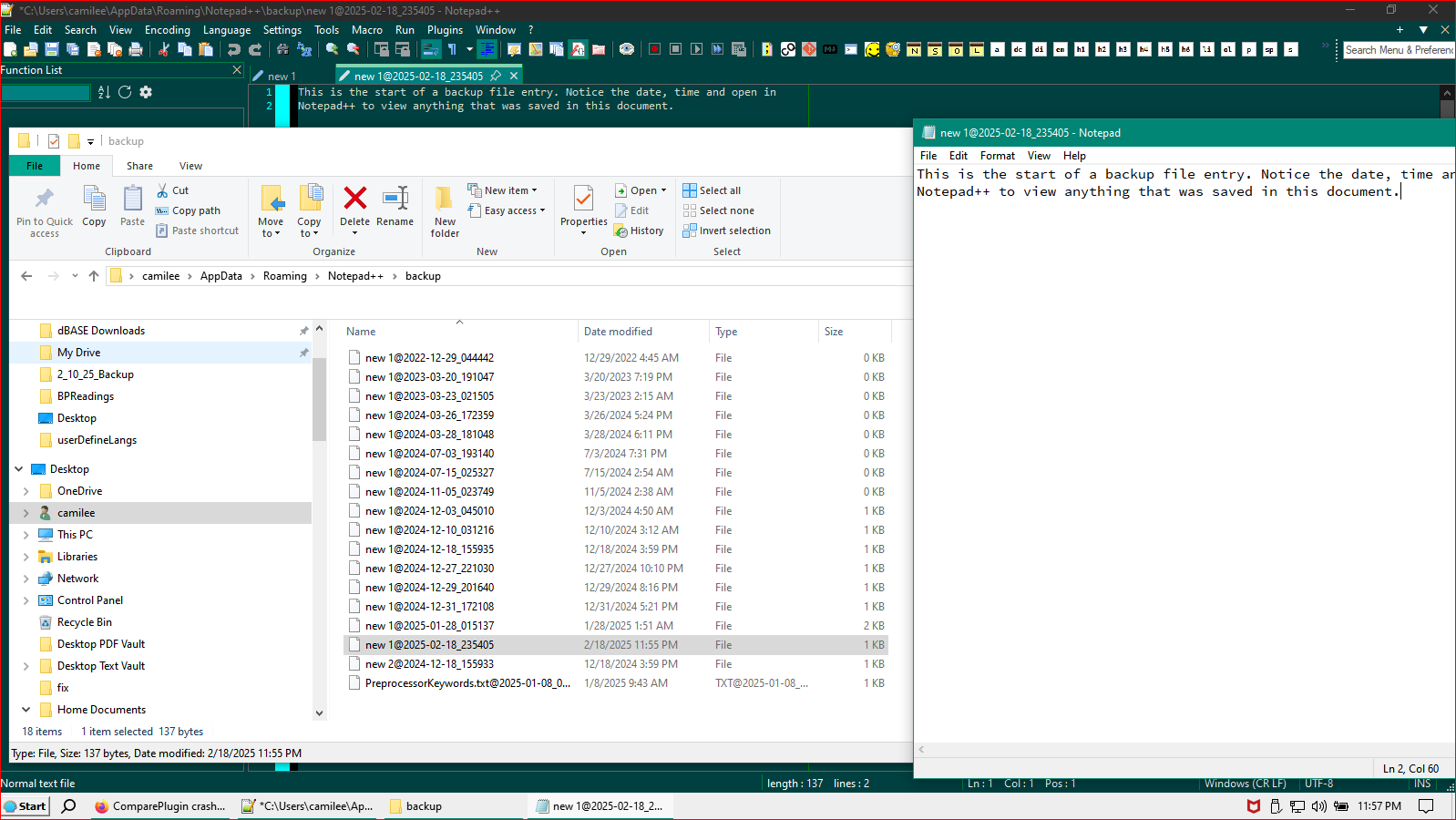Collapse the Home Documents tree node
This screenshot has height=820, width=1456.
[x=26, y=710]
